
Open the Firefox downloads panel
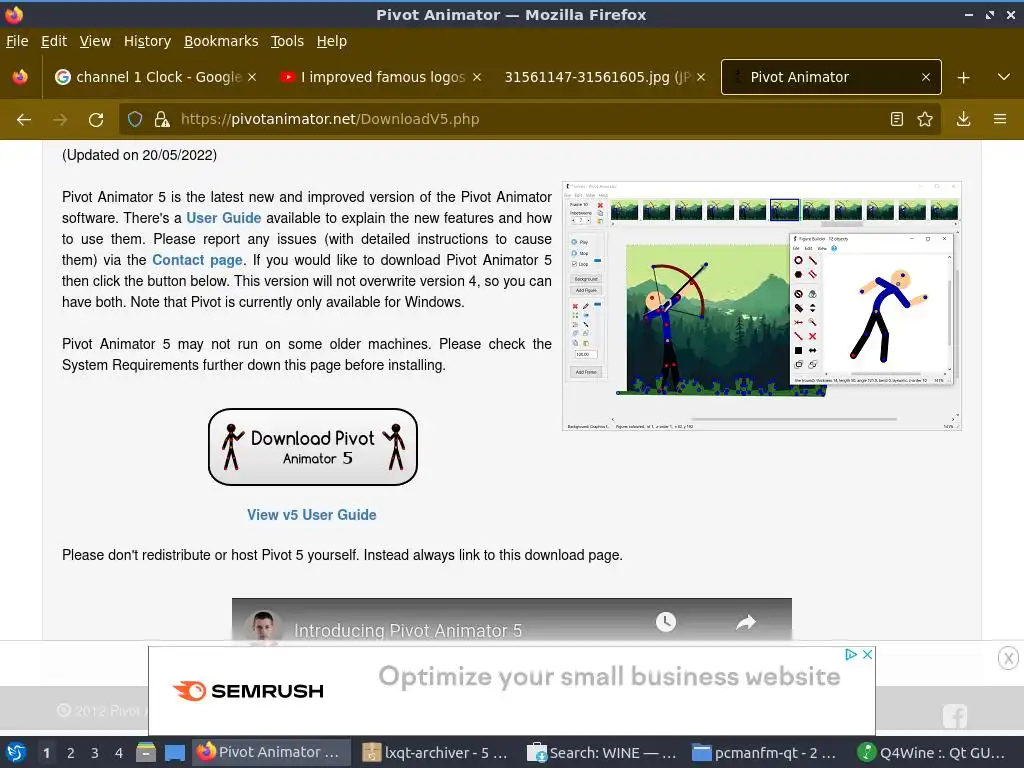(963, 119)
